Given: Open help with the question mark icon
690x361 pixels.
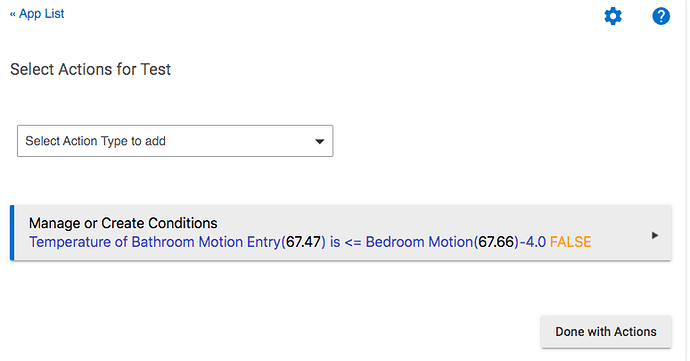Looking at the screenshot, I should pos(661,16).
